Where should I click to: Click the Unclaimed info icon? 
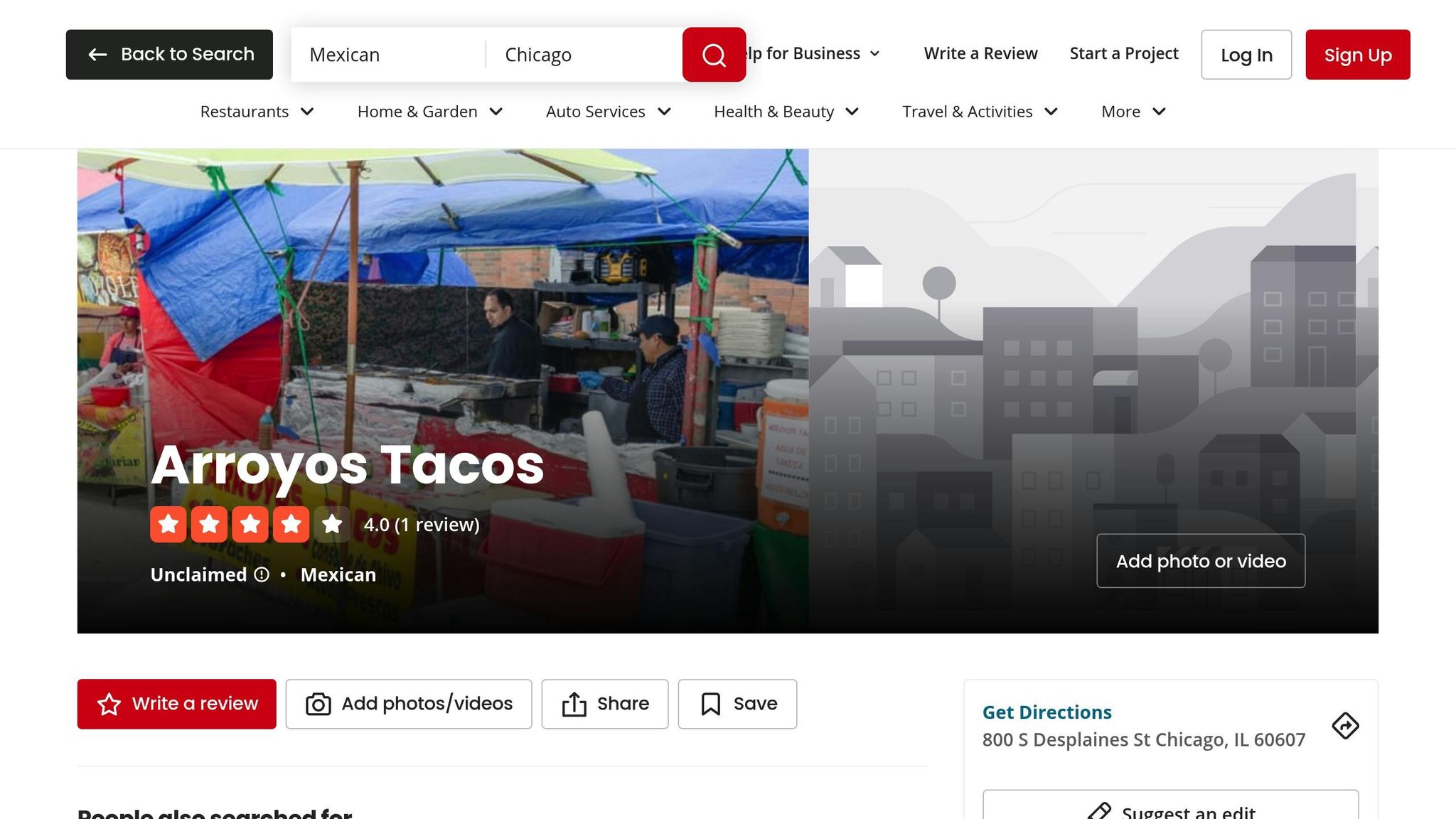coord(262,574)
